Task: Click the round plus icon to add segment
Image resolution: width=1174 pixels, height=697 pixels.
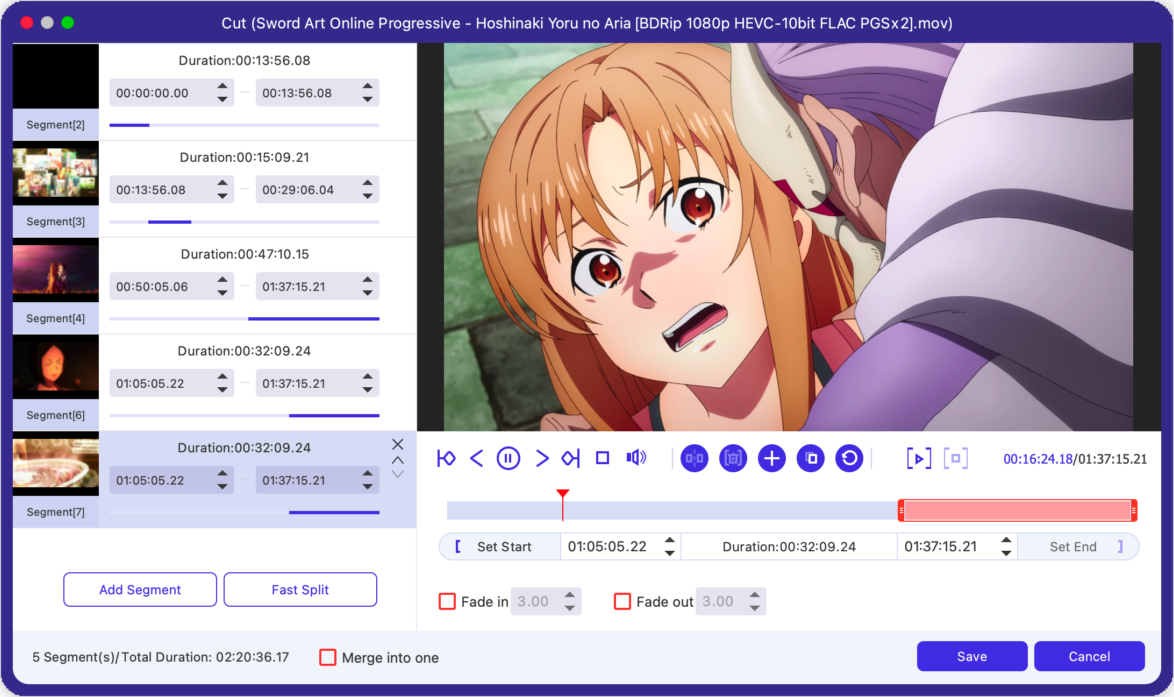Action: 772,458
